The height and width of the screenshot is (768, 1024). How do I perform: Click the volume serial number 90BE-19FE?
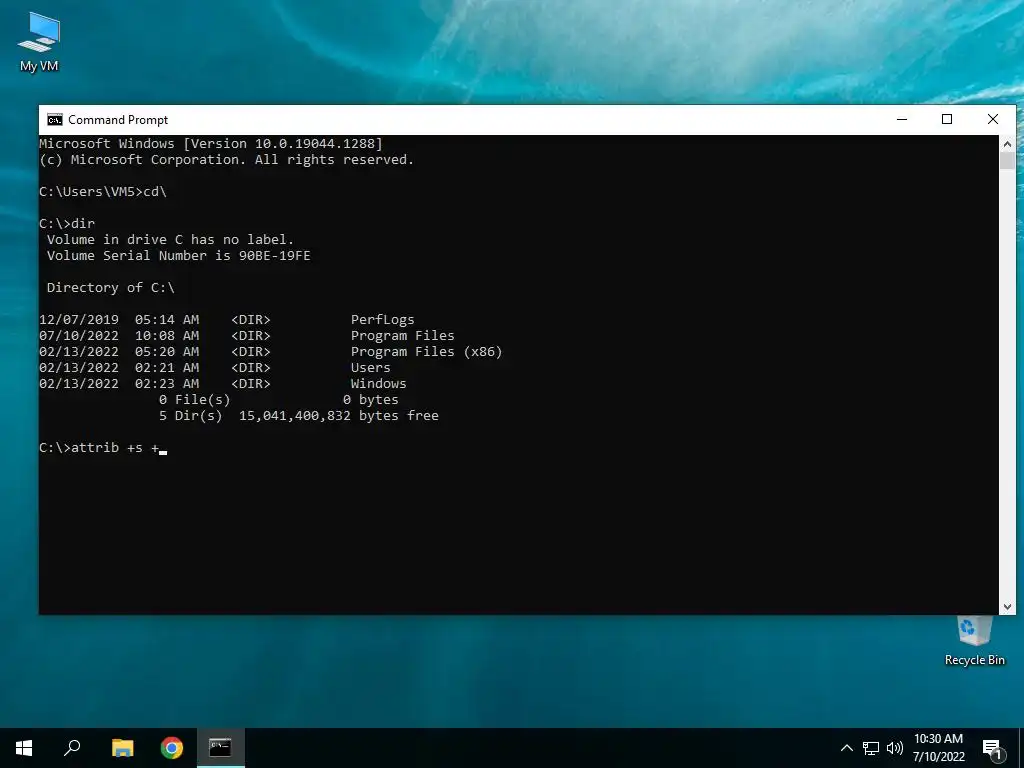(274, 255)
